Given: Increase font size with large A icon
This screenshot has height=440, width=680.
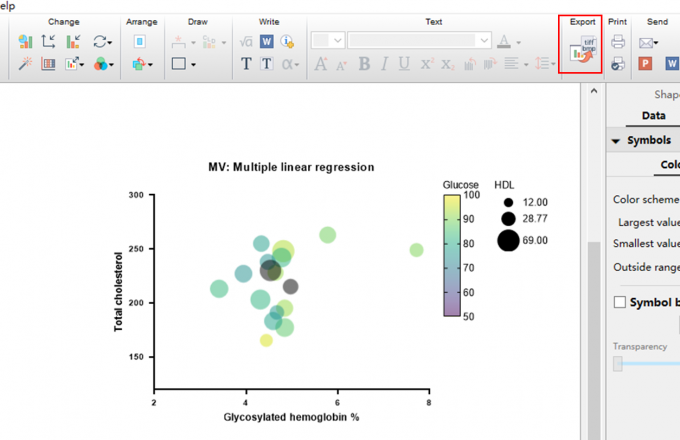Looking at the screenshot, I should pyautogui.click(x=320, y=64).
